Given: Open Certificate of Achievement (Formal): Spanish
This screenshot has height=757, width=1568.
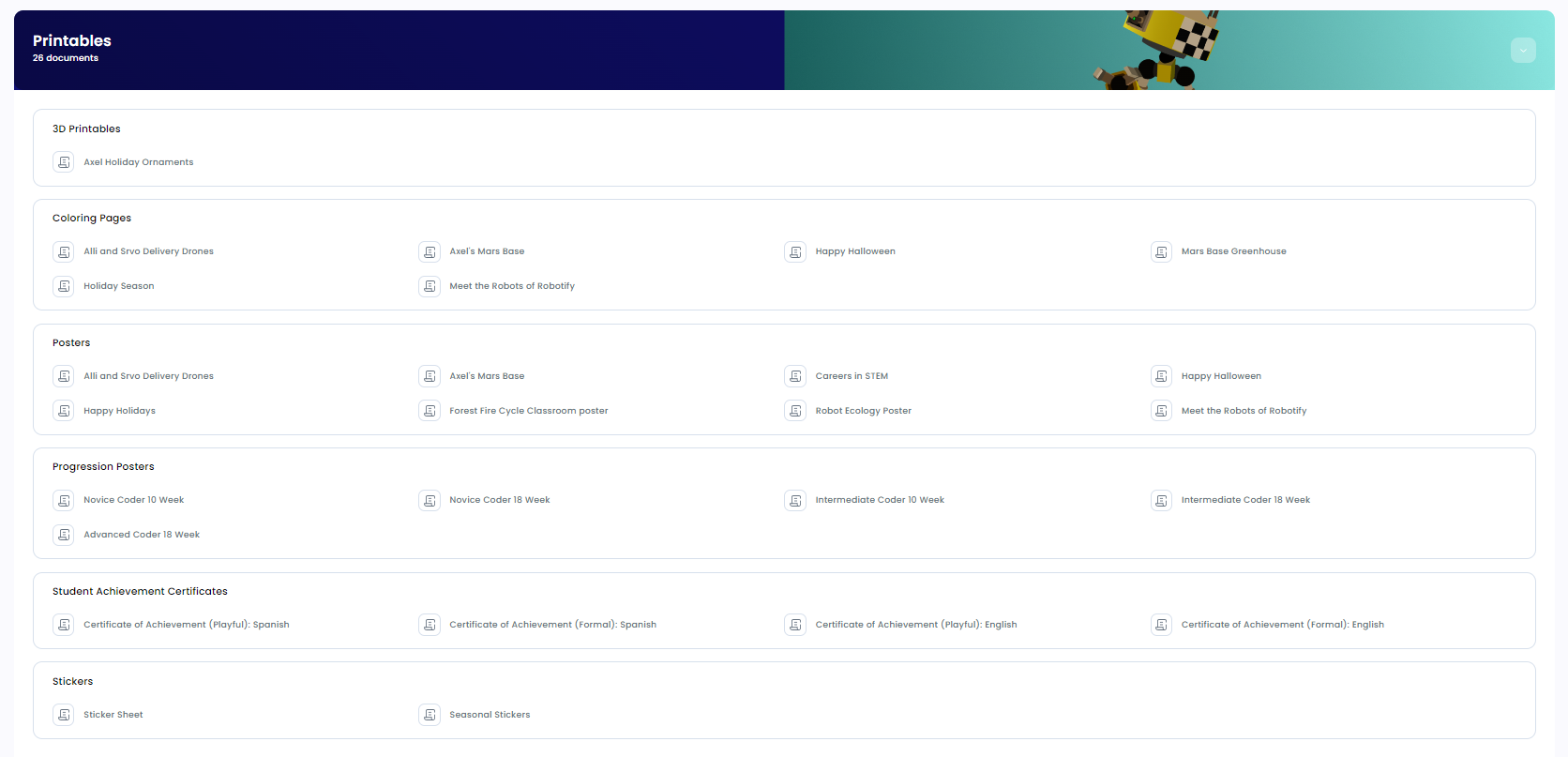Looking at the screenshot, I should (x=552, y=625).
